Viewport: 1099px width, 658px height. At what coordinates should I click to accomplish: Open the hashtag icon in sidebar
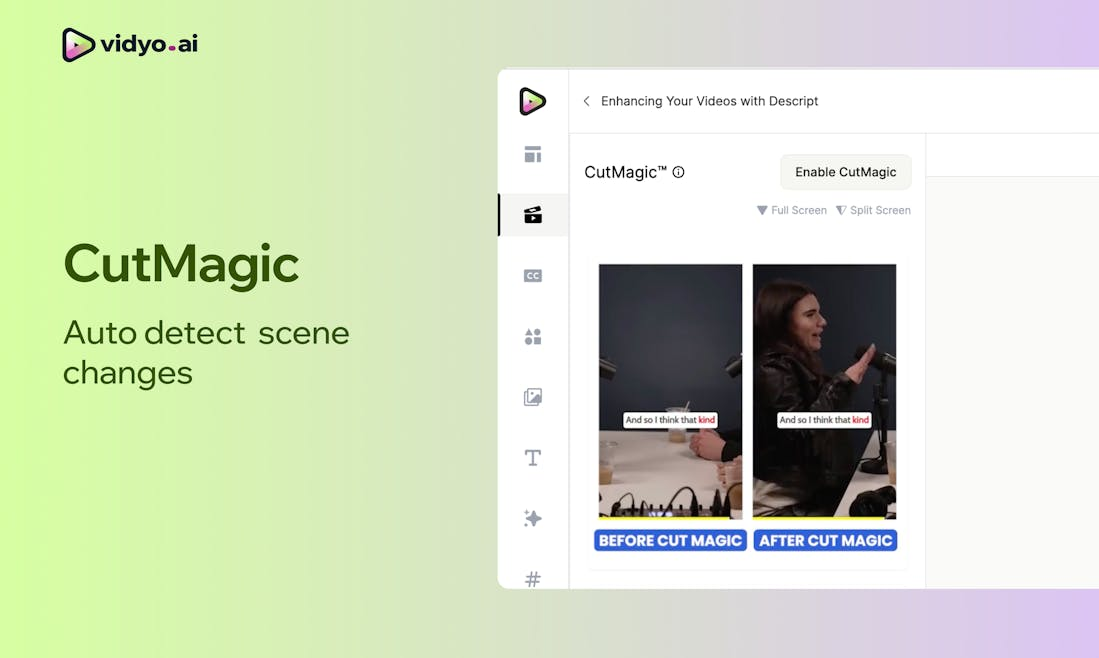click(533, 579)
